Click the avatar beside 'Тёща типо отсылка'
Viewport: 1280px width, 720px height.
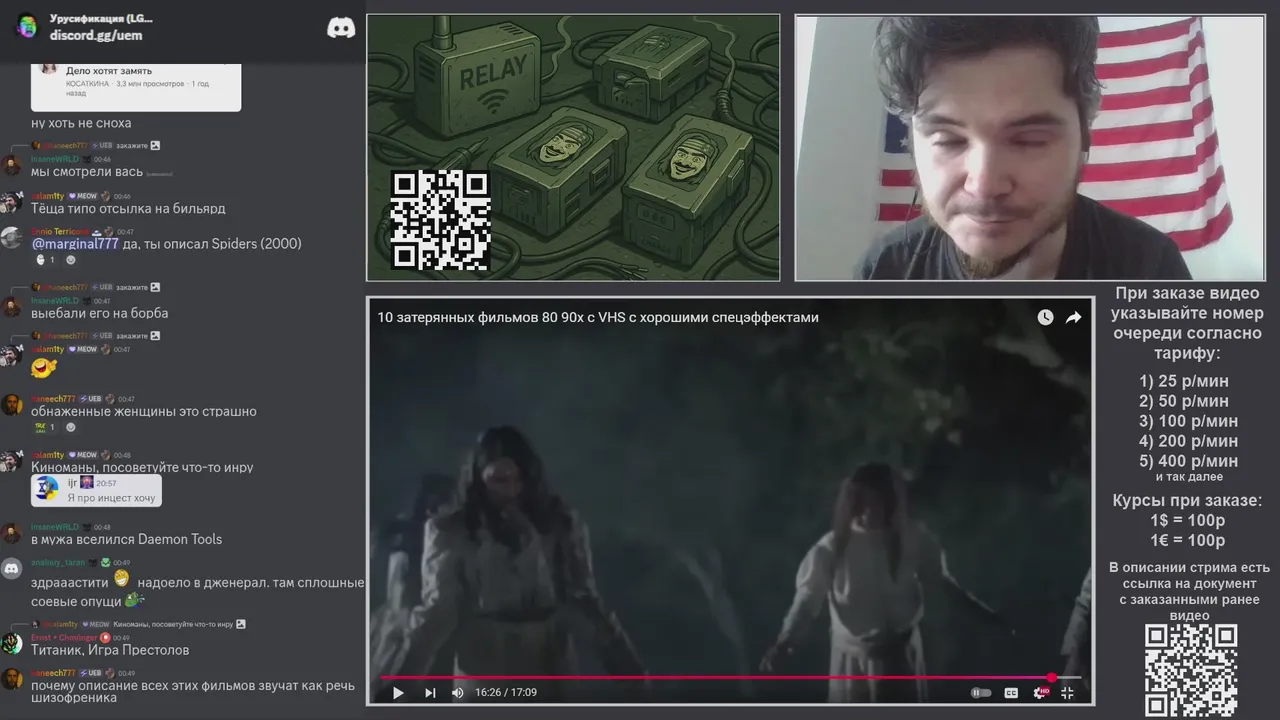pyautogui.click(x=12, y=203)
